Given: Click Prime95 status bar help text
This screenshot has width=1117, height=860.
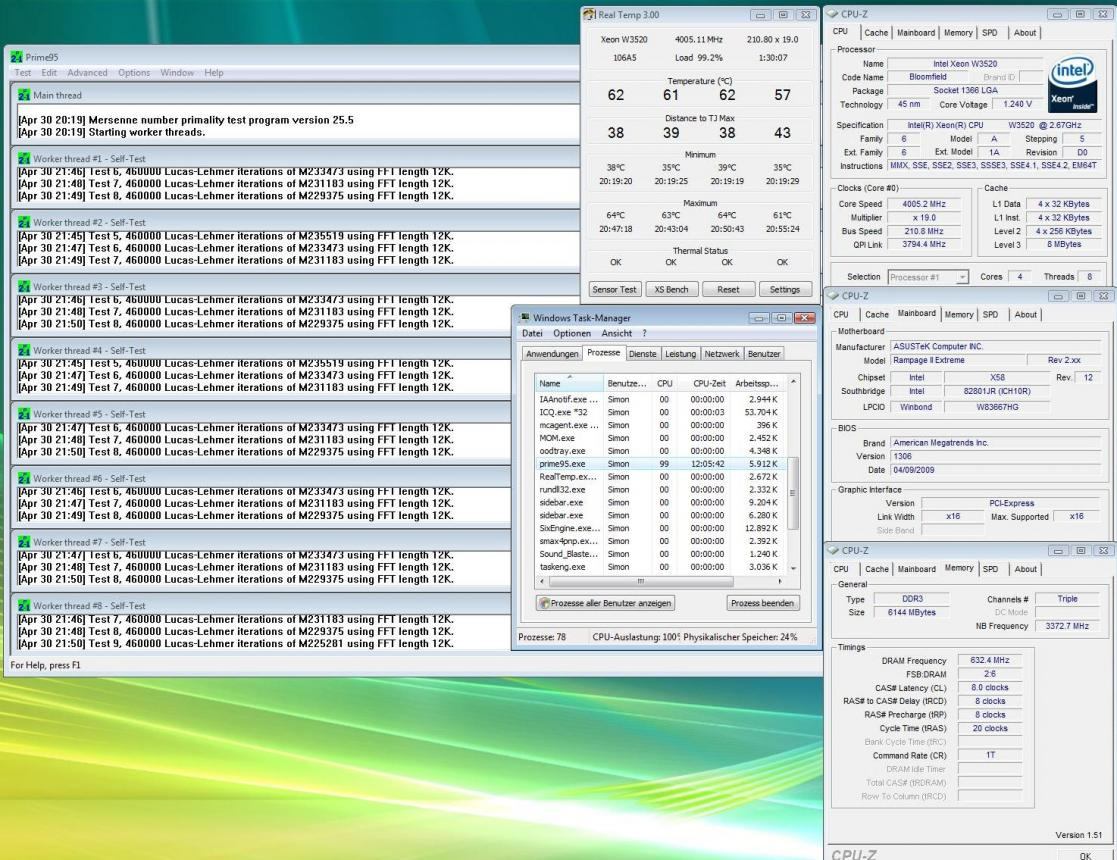Looking at the screenshot, I should click(x=46, y=665).
